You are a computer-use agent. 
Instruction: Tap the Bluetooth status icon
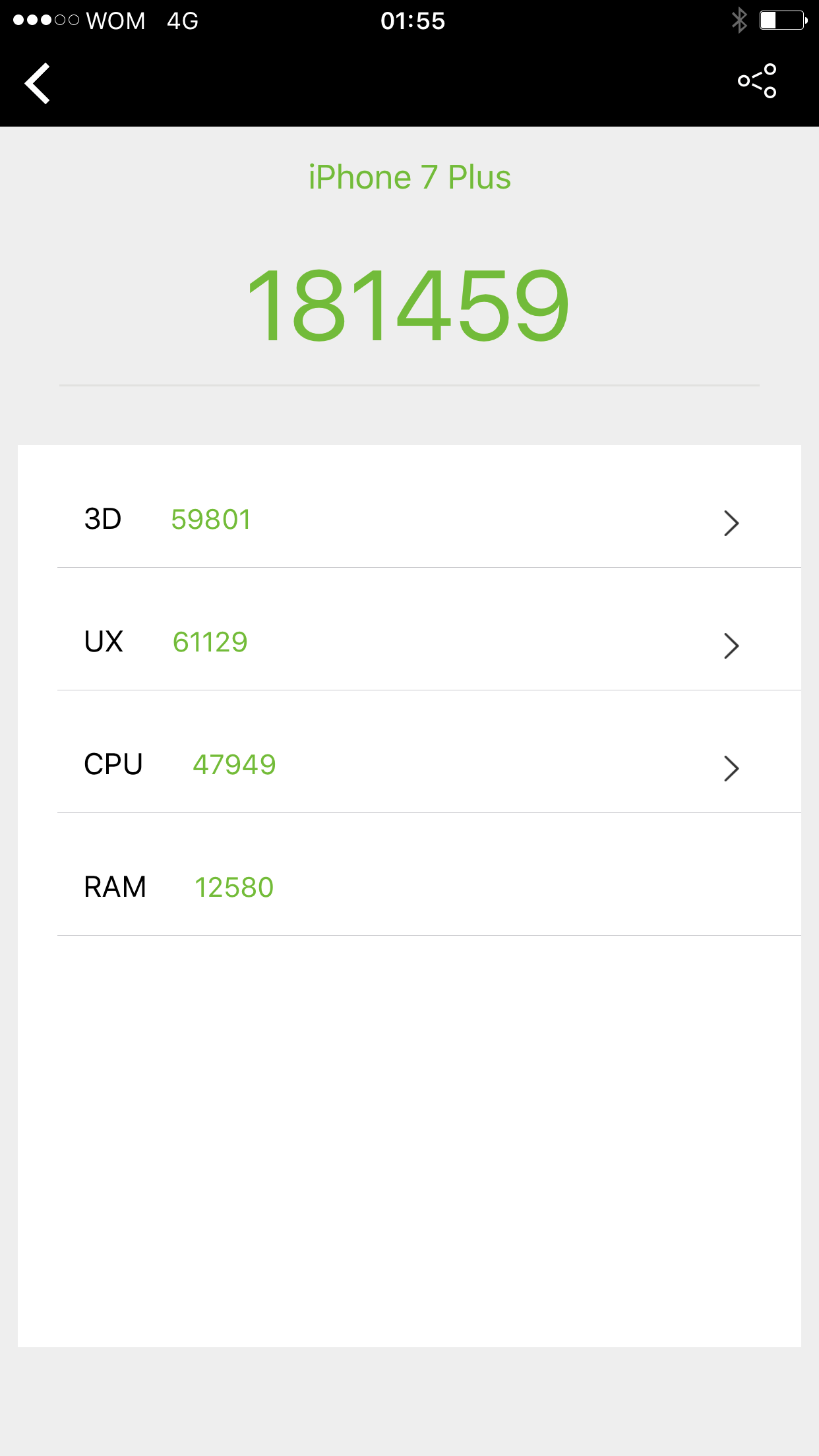point(739,20)
